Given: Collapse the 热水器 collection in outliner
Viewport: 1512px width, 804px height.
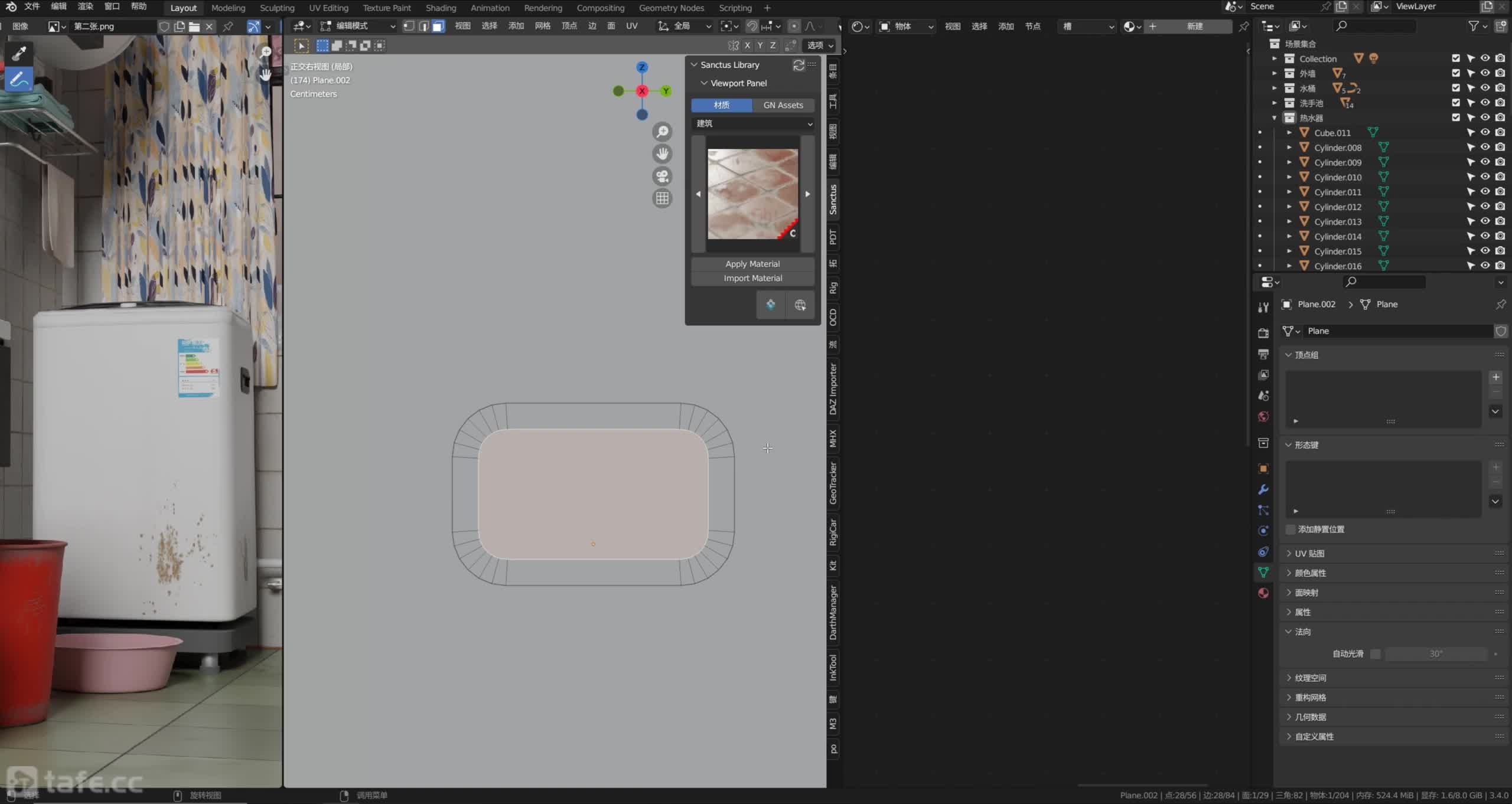Looking at the screenshot, I should 1274,118.
